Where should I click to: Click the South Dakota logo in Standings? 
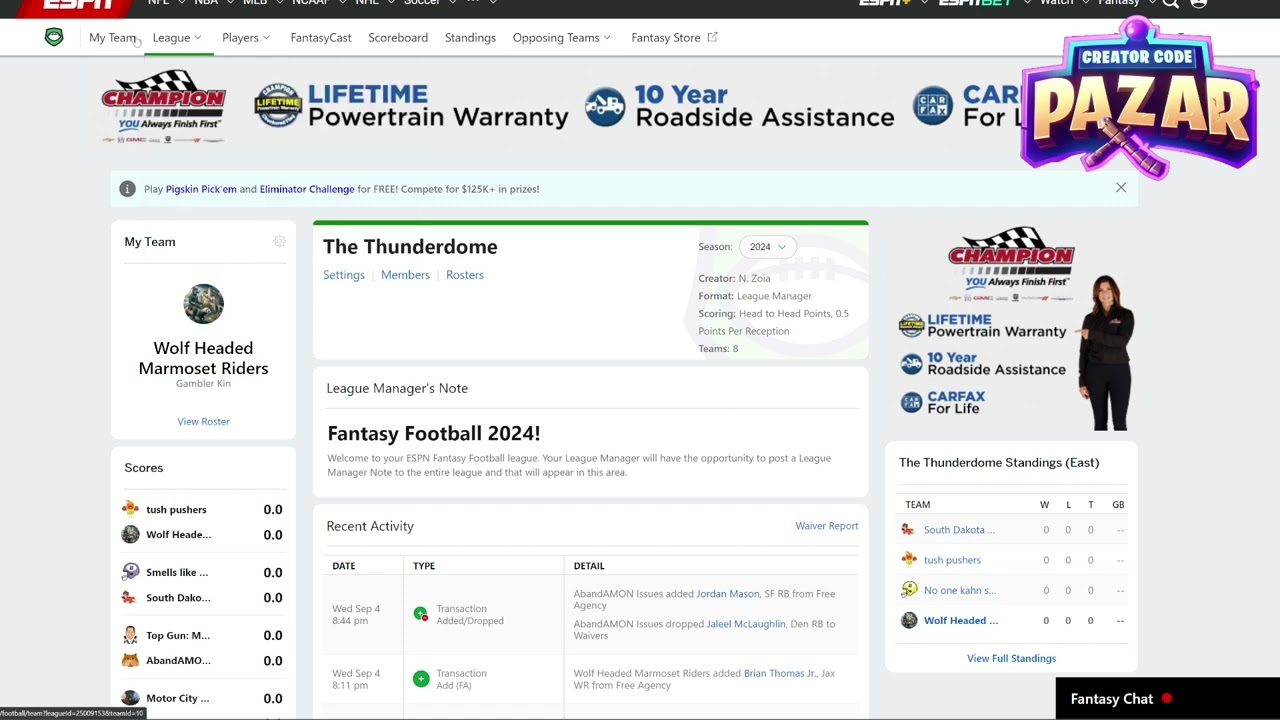909,530
